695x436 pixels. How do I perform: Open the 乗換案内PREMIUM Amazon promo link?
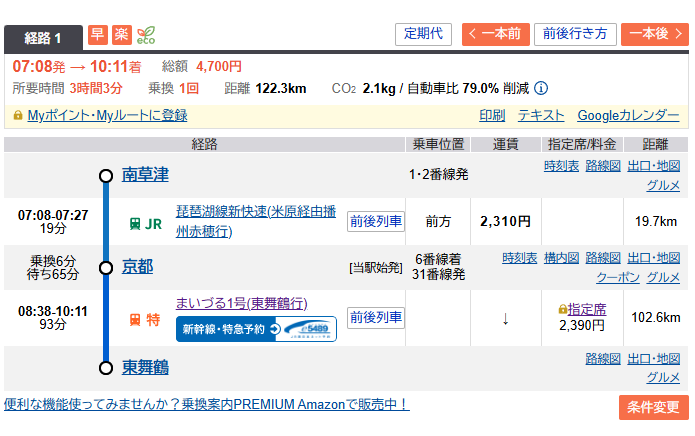(207, 404)
